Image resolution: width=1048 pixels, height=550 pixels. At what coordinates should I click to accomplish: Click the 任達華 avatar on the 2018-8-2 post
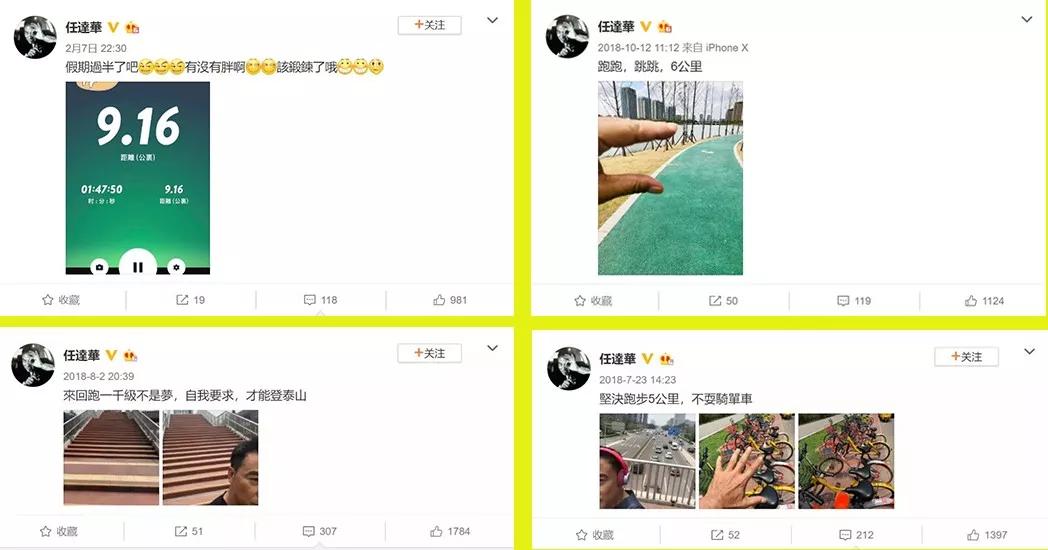(33, 365)
